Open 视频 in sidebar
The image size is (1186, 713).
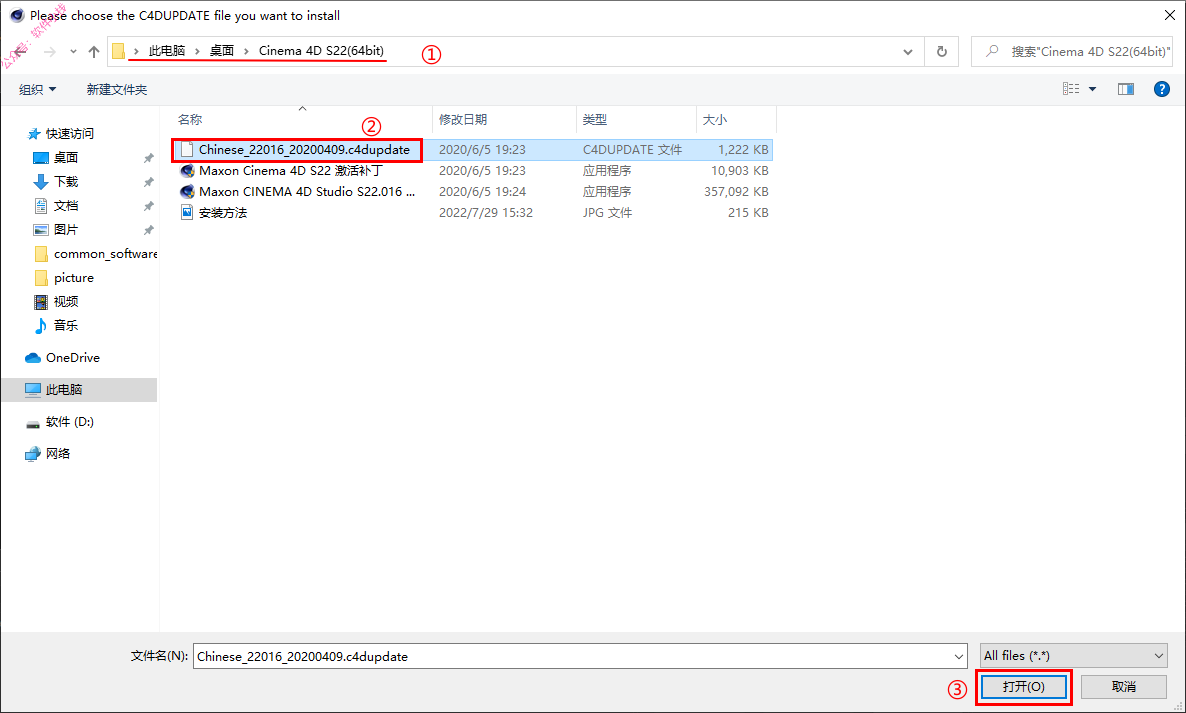(66, 302)
